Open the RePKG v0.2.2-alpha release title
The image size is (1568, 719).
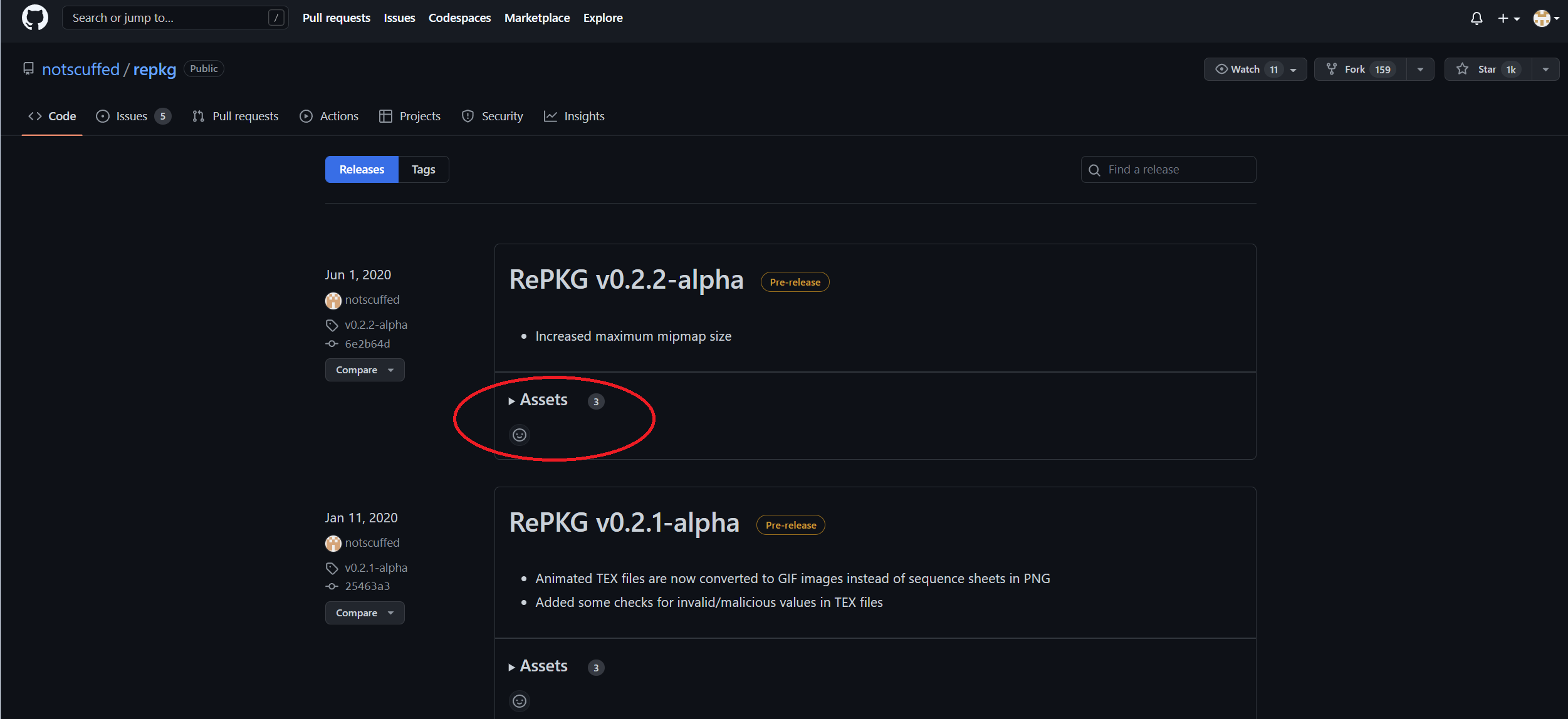tap(626, 279)
